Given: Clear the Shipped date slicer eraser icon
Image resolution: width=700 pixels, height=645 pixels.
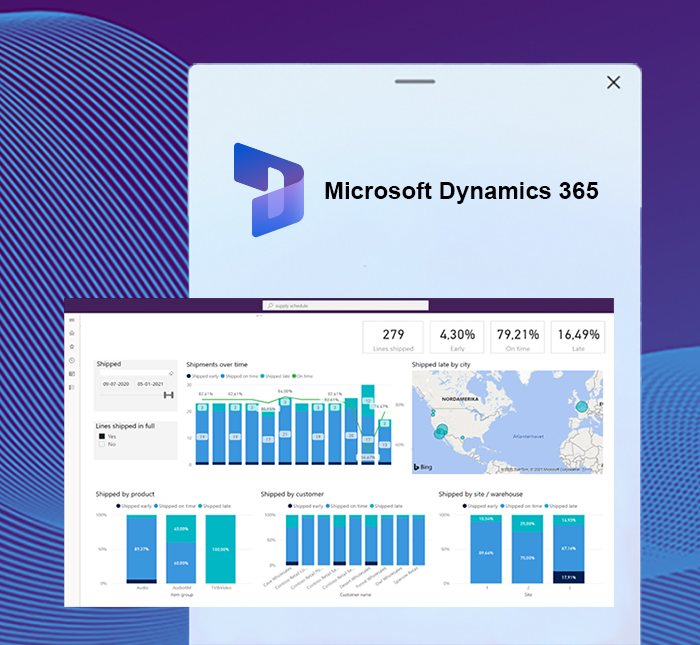Looking at the screenshot, I should pos(171,373).
